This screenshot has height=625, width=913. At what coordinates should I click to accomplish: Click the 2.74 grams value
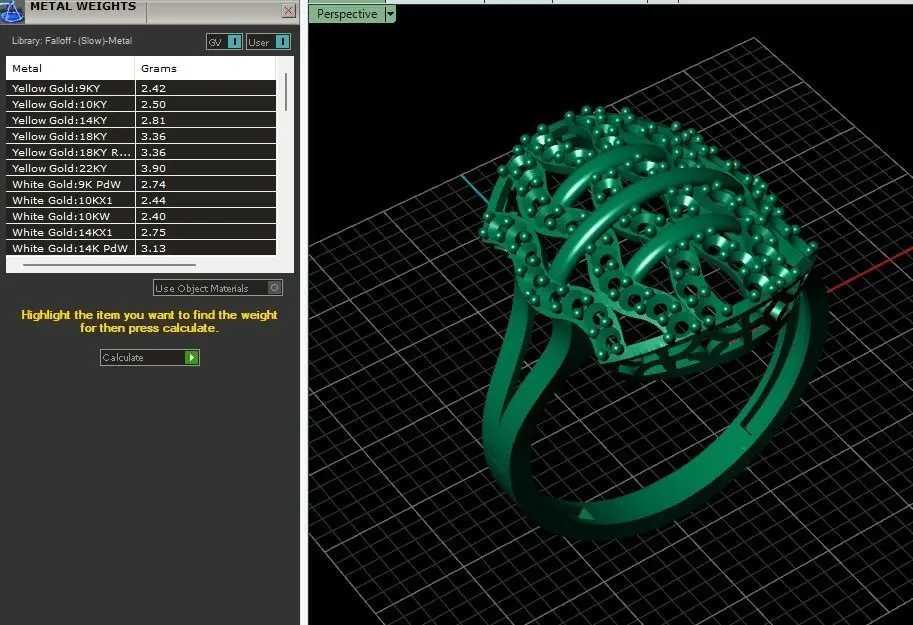[154, 184]
